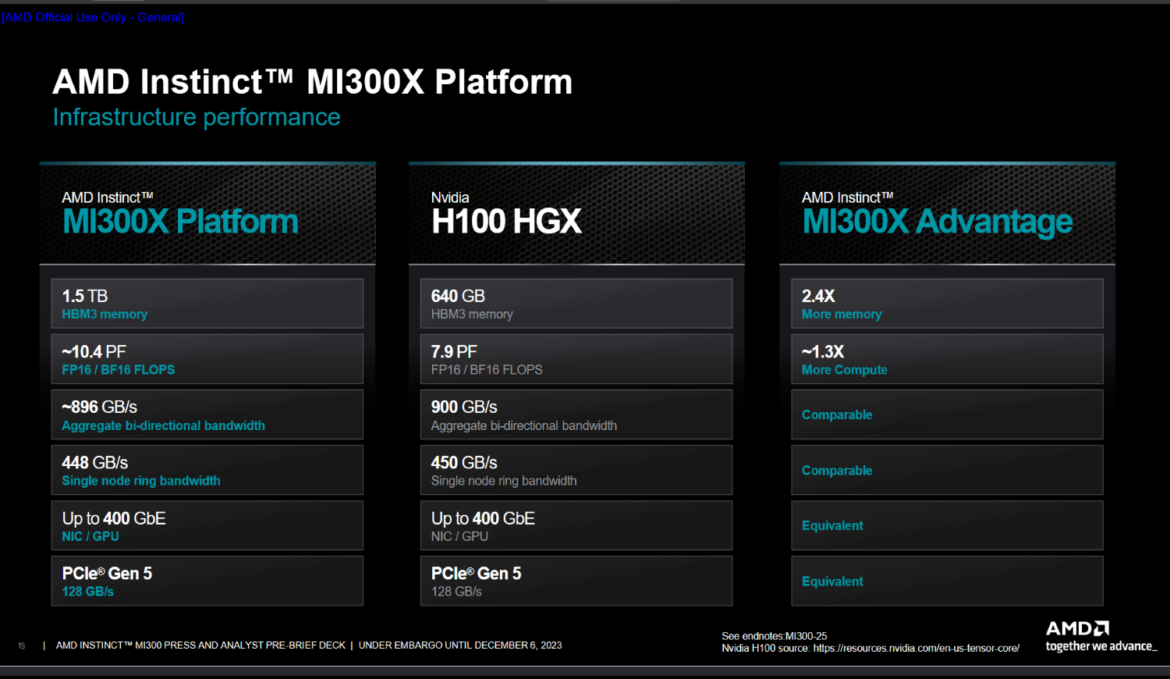The image size is (1170, 679).
Task: Click the AMD logo in the corner
Action: click(x=1077, y=628)
